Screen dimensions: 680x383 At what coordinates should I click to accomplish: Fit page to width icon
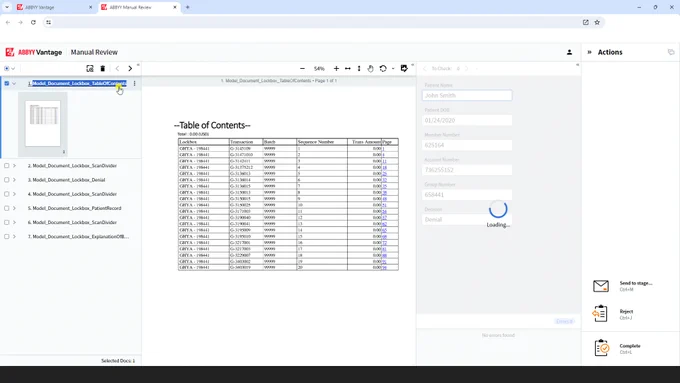point(348,69)
